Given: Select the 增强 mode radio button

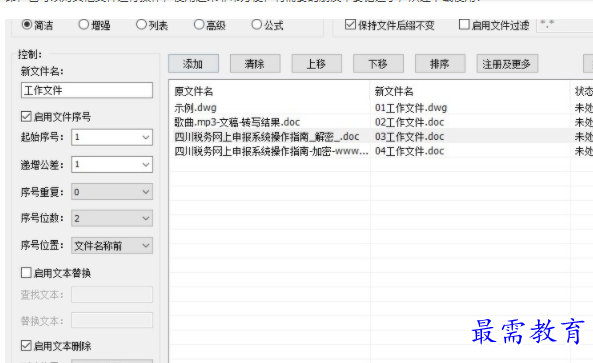Looking at the screenshot, I should 84,25.
